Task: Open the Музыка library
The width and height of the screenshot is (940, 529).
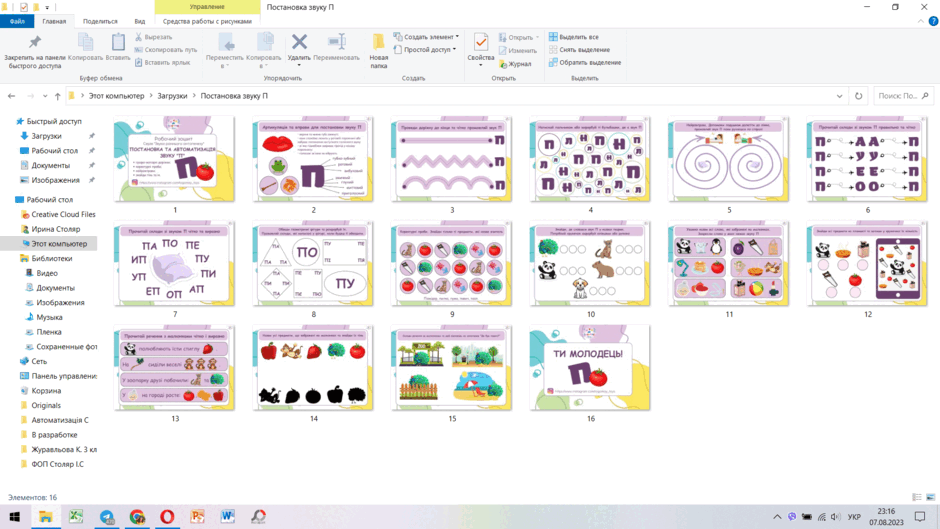Action: coord(49,317)
